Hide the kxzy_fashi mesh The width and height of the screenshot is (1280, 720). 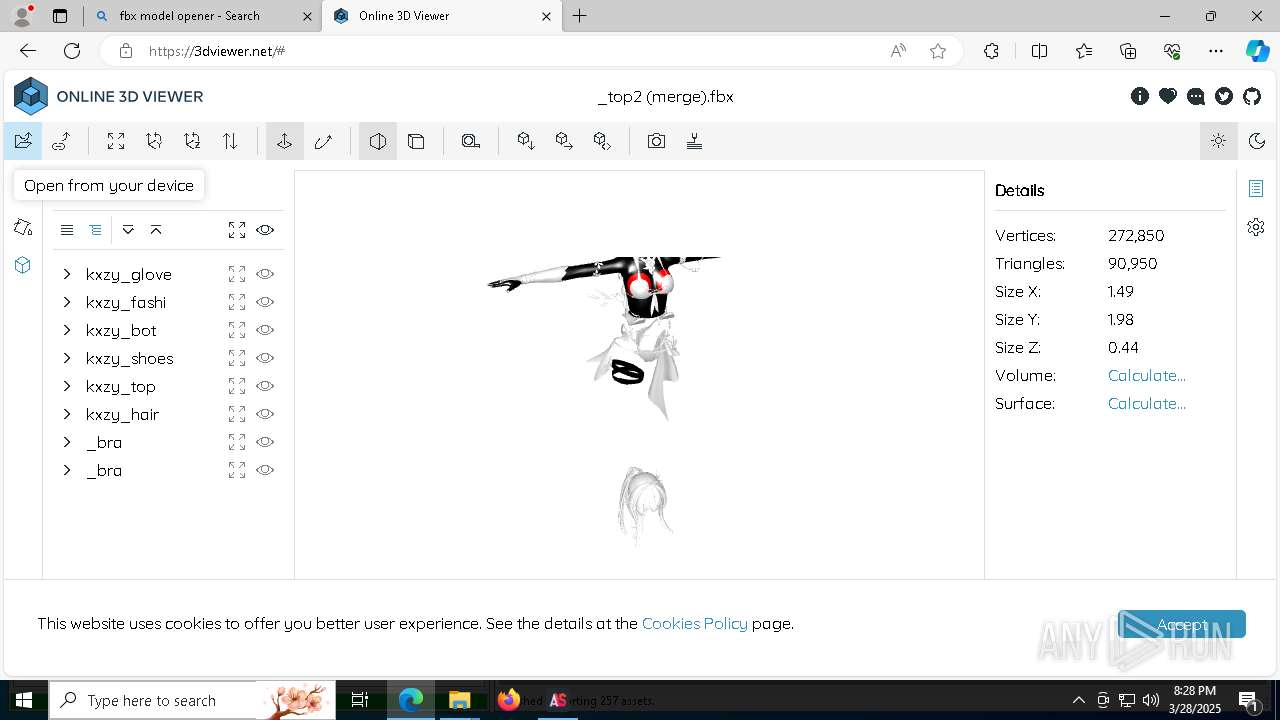pos(265,302)
